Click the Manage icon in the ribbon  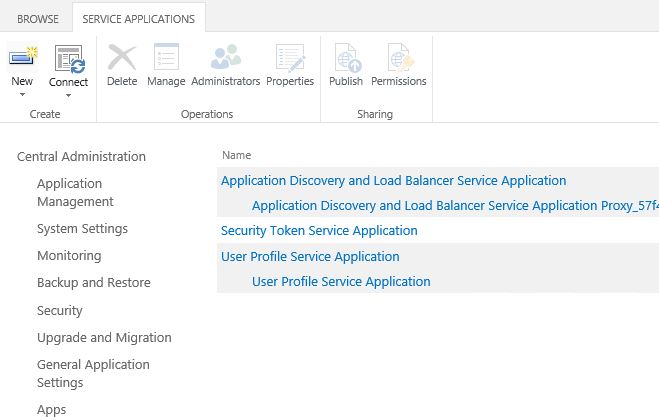tap(166, 58)
